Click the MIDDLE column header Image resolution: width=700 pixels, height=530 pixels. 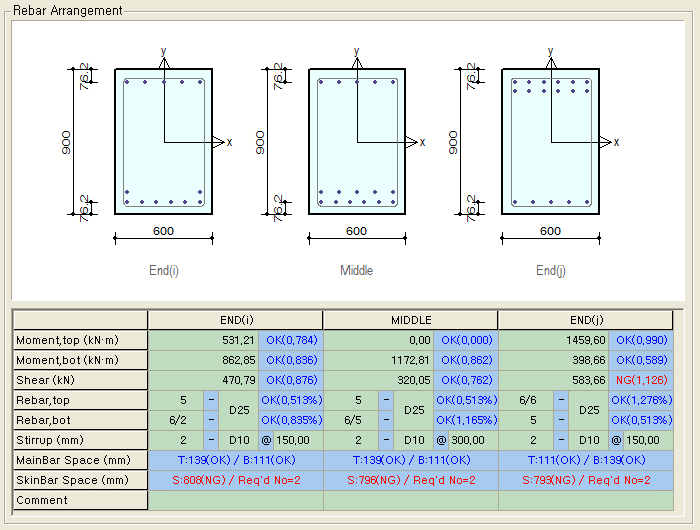coord(411,320)
